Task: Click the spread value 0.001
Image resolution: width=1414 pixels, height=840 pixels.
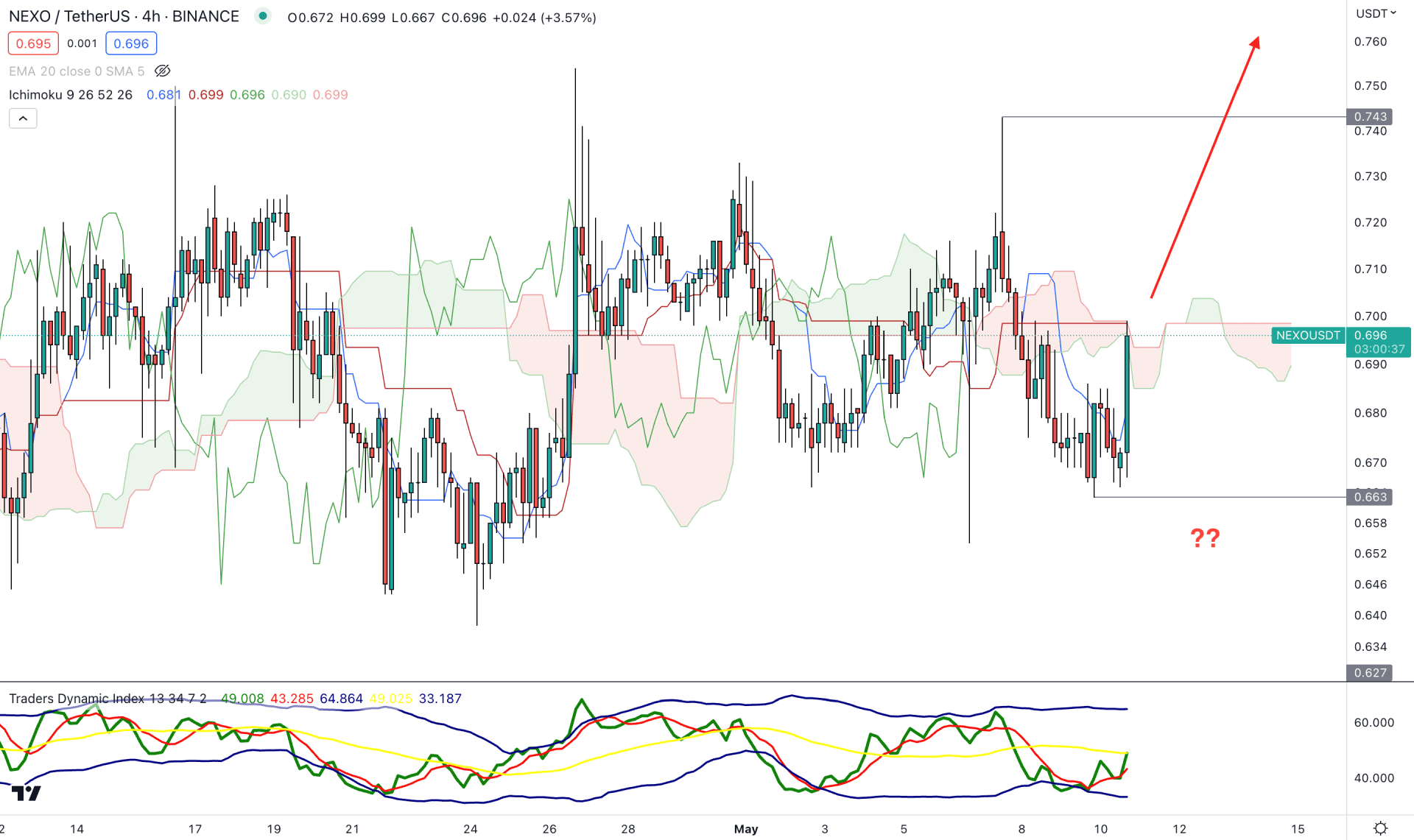Action: [82, 43]
